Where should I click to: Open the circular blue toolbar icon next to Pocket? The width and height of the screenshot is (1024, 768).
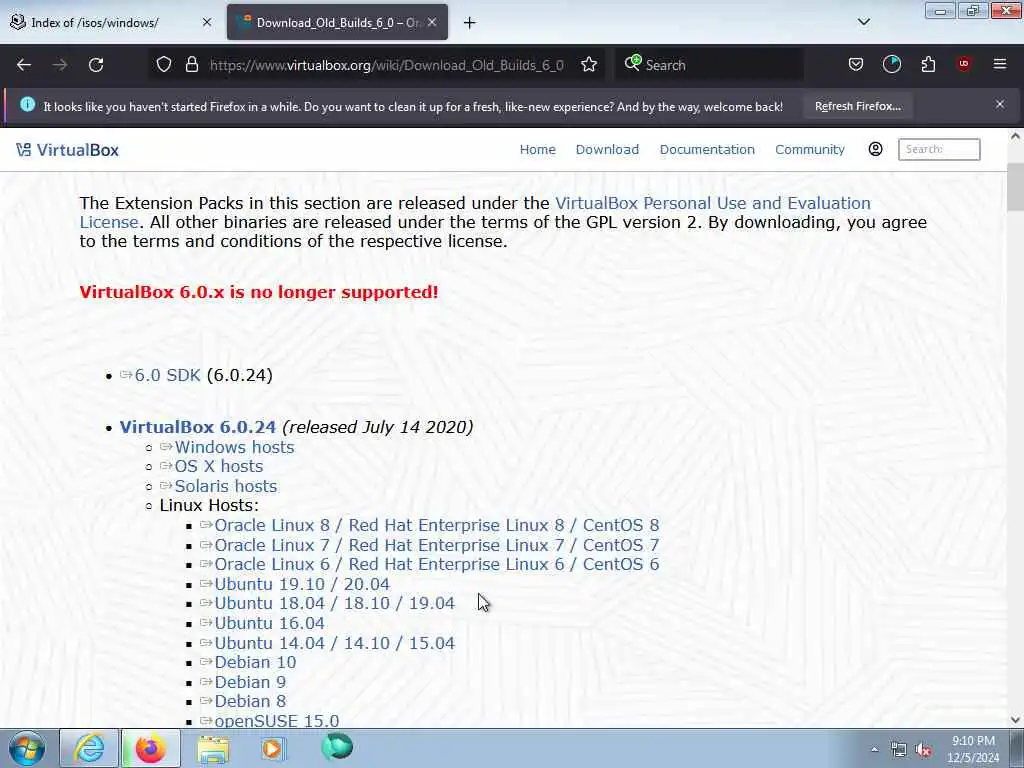click(891, 64)
